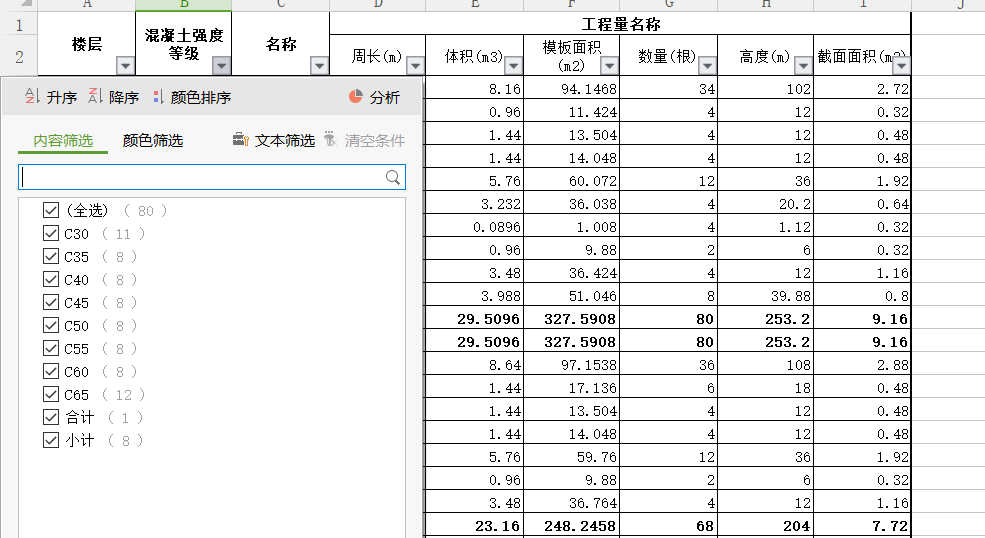Select cell with value 3.232
985x538 pixels.
point(474,204)
